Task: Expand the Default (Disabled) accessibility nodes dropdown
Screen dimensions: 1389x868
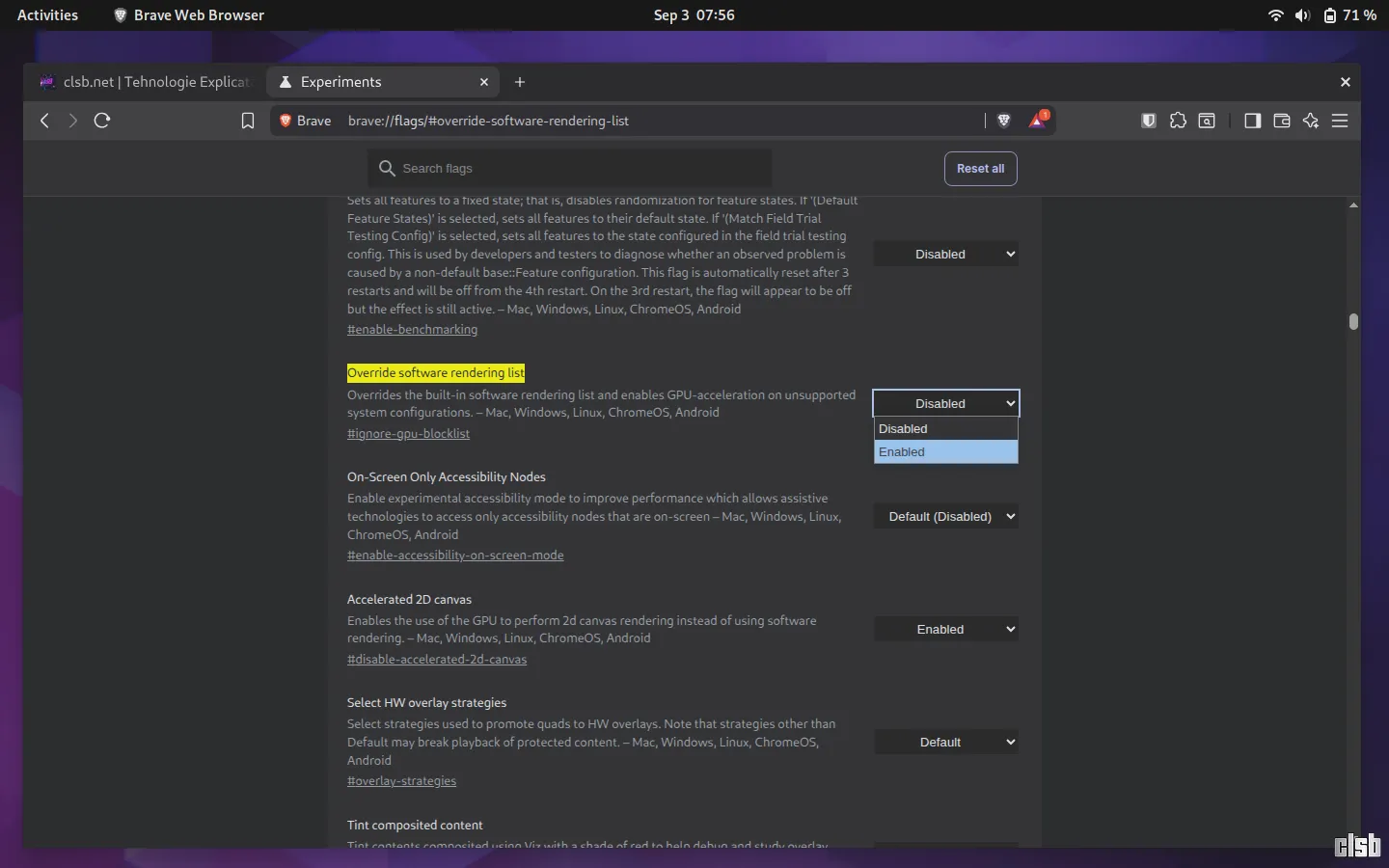Action: click(946, 516)
